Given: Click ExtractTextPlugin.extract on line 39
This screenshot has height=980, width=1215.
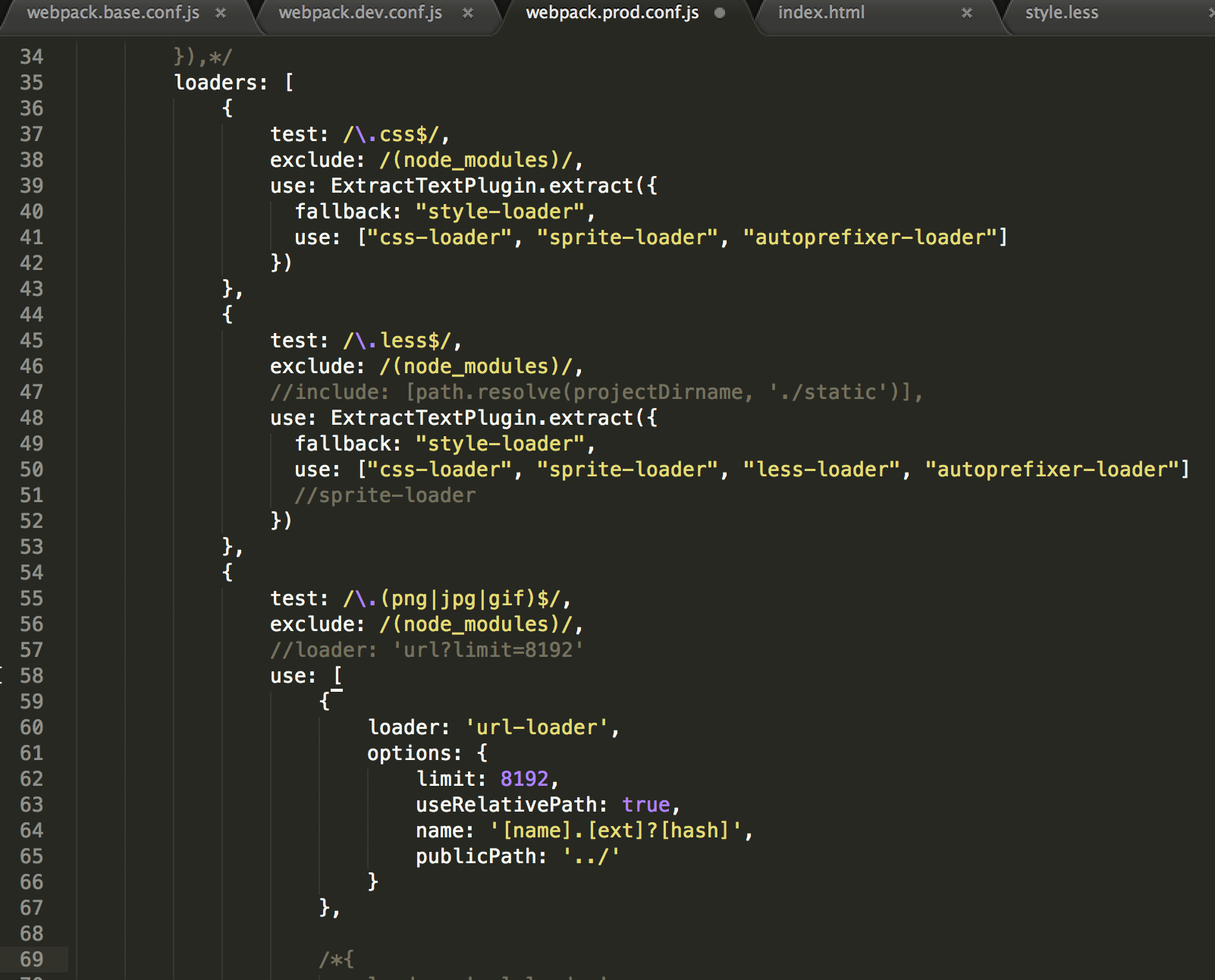Looking at the screenshot, I should pos(482,186).
